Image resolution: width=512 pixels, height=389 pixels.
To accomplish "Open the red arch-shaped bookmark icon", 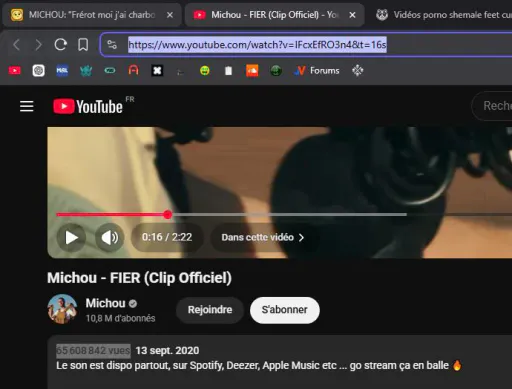I will pos(133,70).
